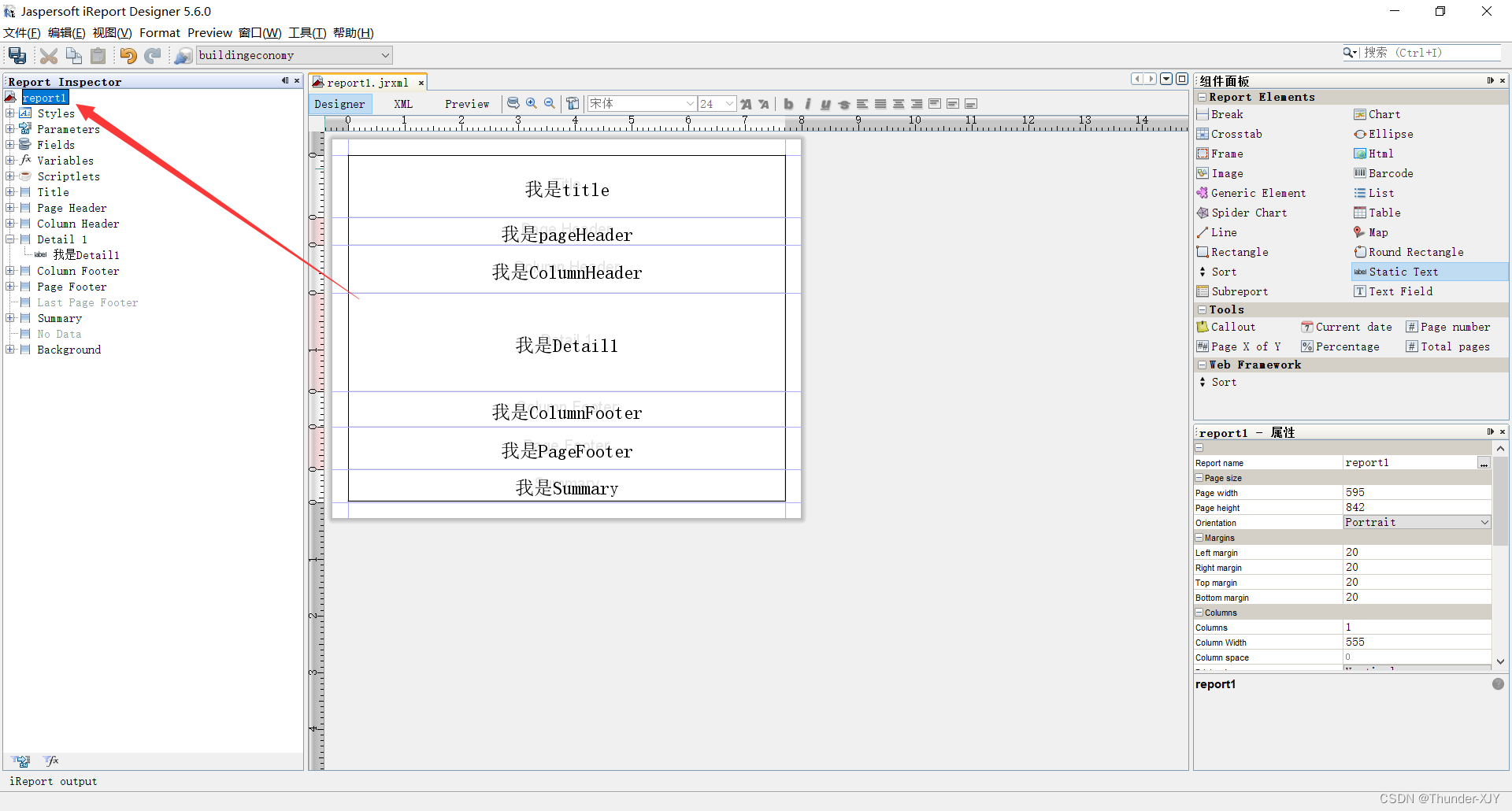Expand the Styles tree node
Image resolution: width=1512 pixels, height=811 pixels.
point(9,113)
